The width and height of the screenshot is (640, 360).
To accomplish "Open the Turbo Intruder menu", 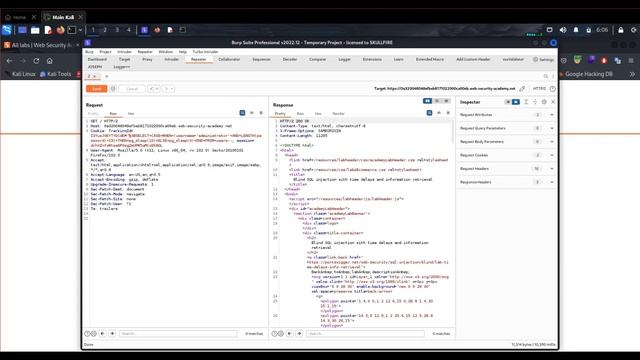I will (205, 52).
